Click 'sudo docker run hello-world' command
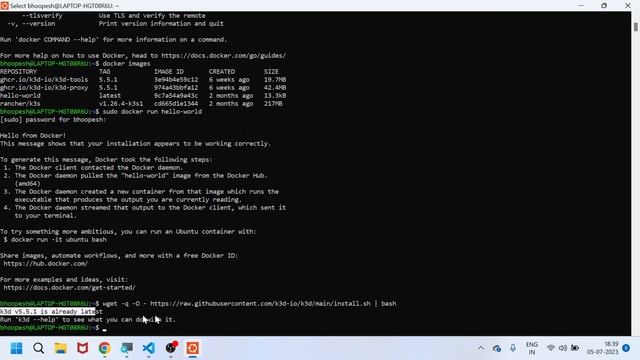The image size is (640, 360). (152, 111)
